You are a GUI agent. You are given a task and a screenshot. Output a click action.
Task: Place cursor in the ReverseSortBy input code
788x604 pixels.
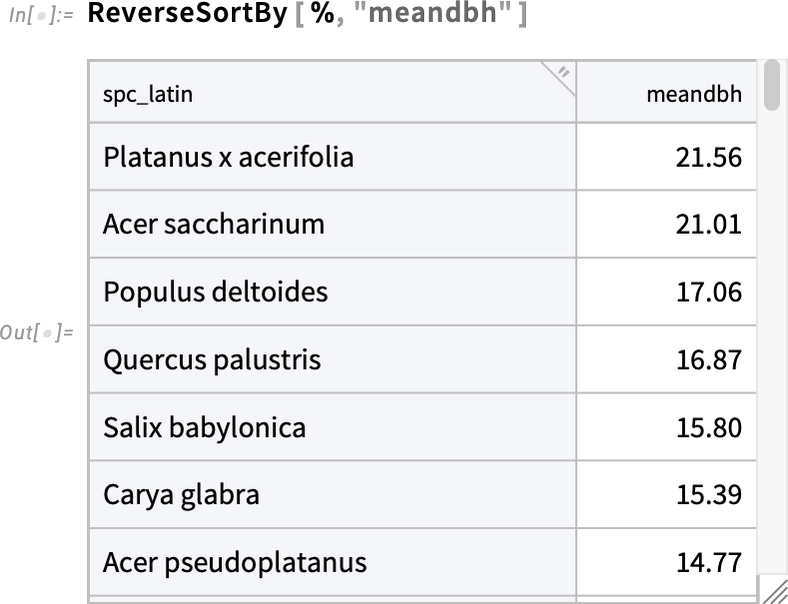pos(307,12)
